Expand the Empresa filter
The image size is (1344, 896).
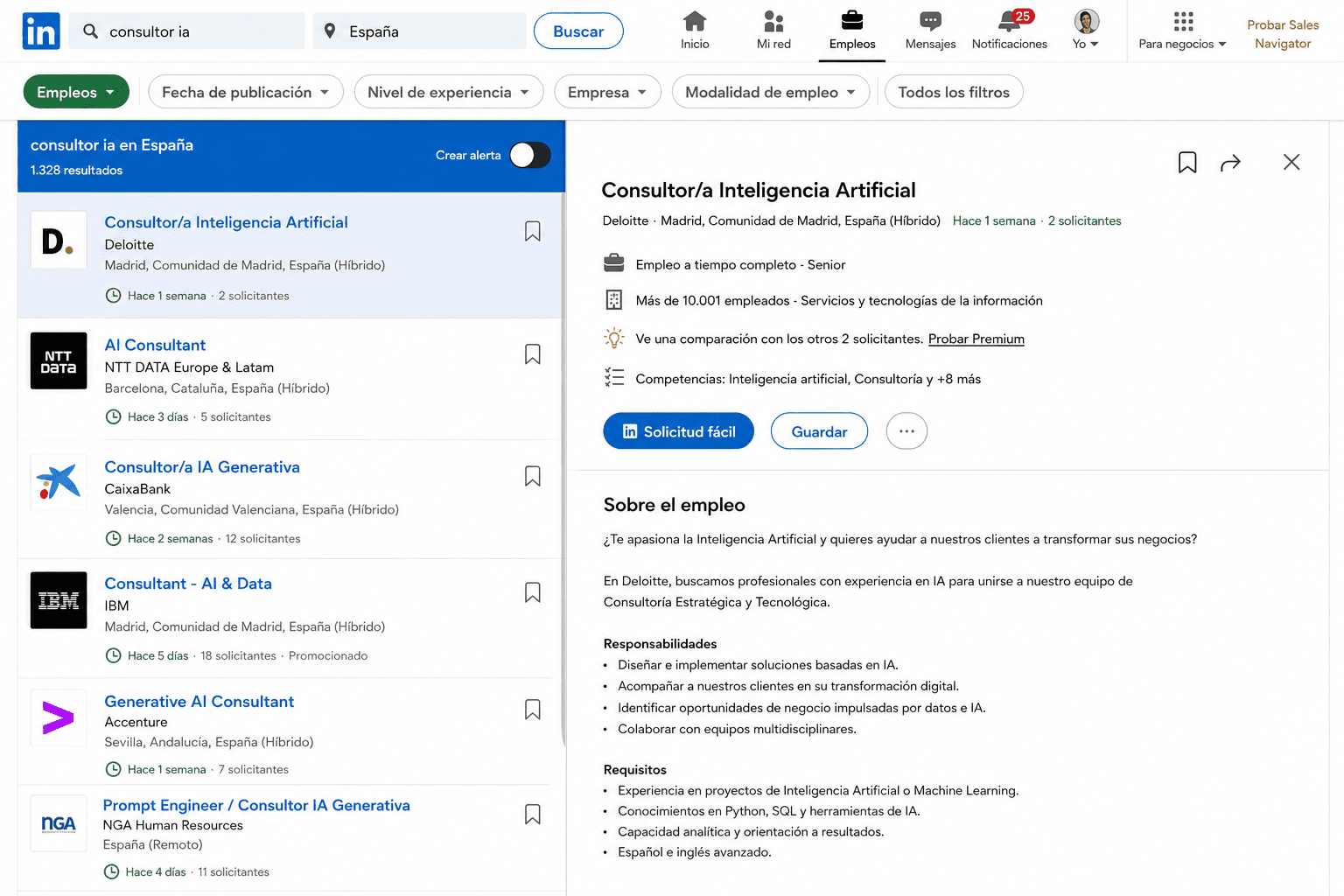coord(607,92)
